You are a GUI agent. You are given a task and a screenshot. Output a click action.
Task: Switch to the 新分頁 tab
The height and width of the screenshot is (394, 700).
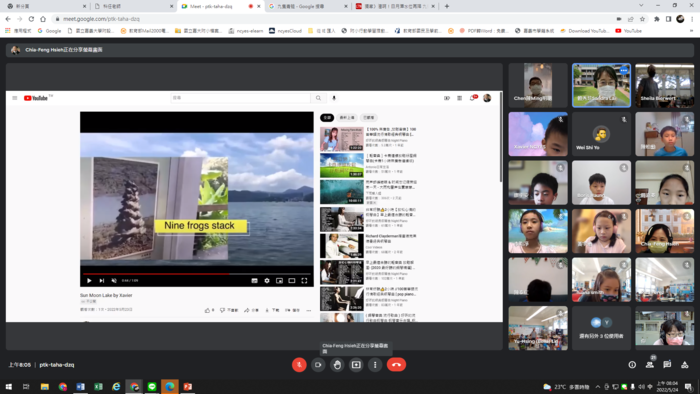(45, 6)
